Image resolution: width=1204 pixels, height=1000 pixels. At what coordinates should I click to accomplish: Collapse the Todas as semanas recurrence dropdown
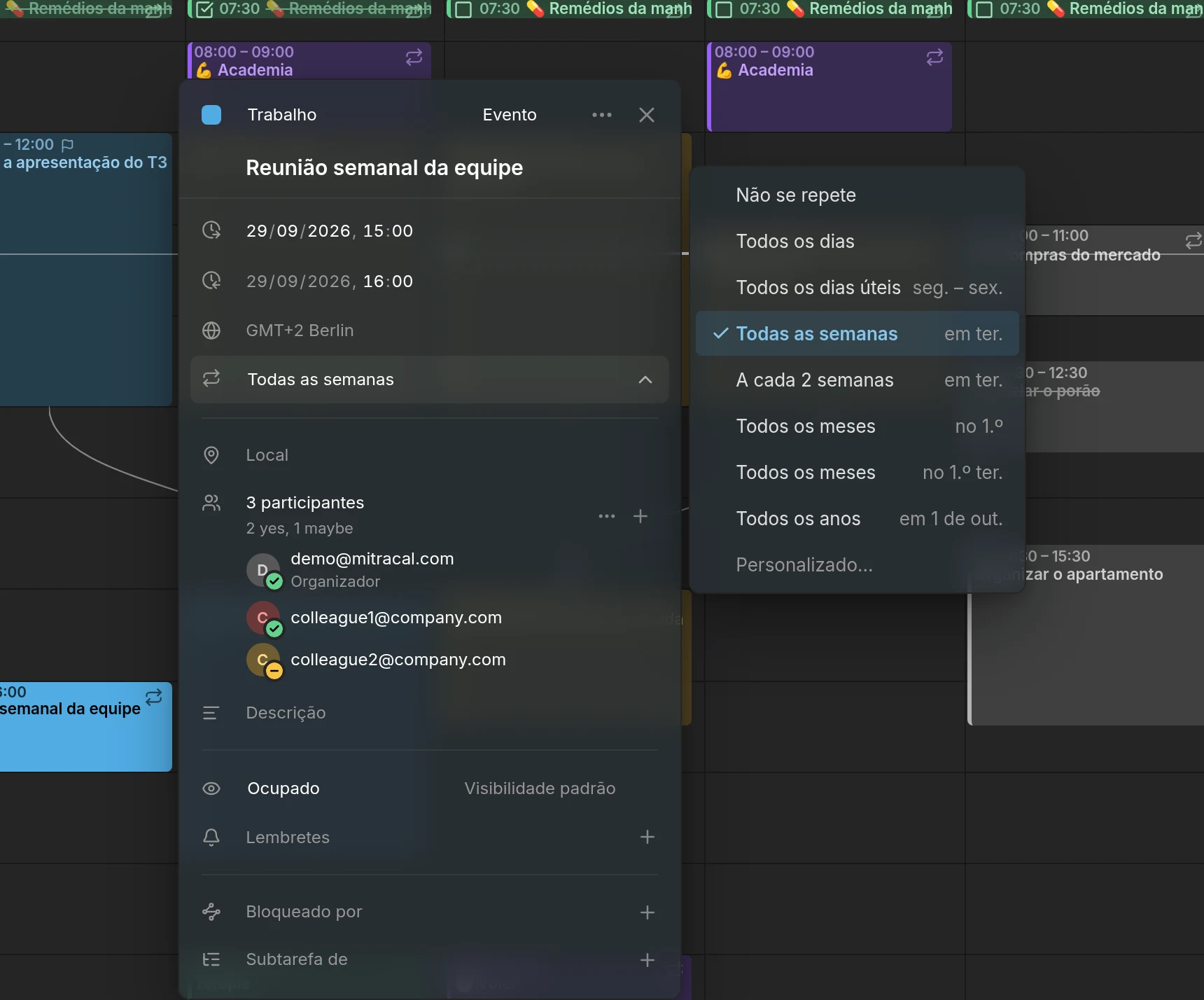[x=645, y=380]
